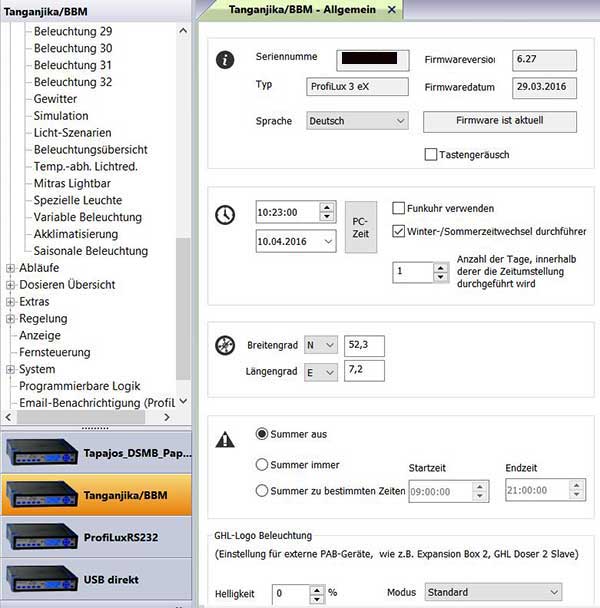Viewport: 600px width, 608px height.
Task: Click Firmware ist aktuell button
Action: [500, 122]
